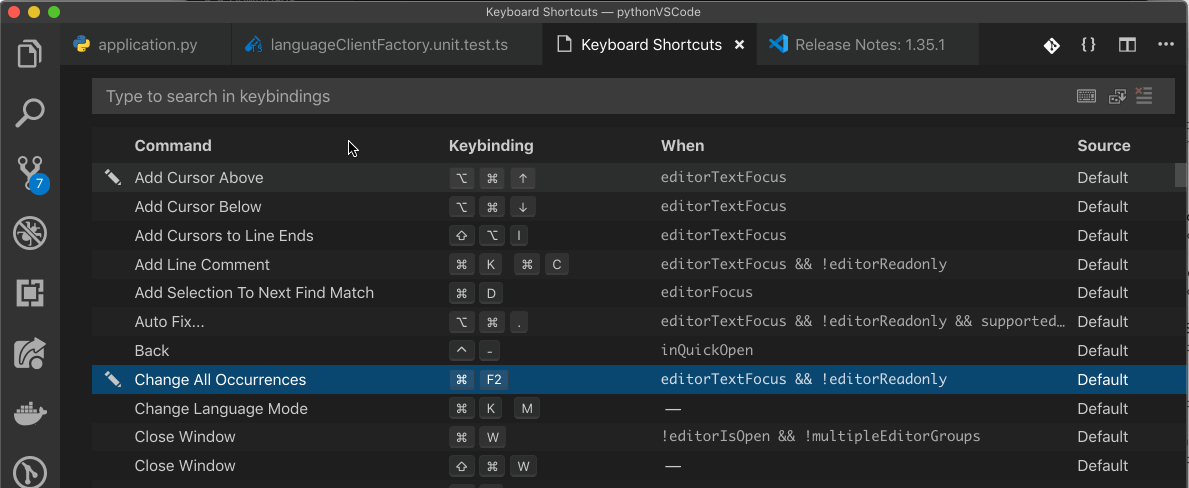Open the Extensions view in activity bar
1189x488 pixels.
point(30,293)
